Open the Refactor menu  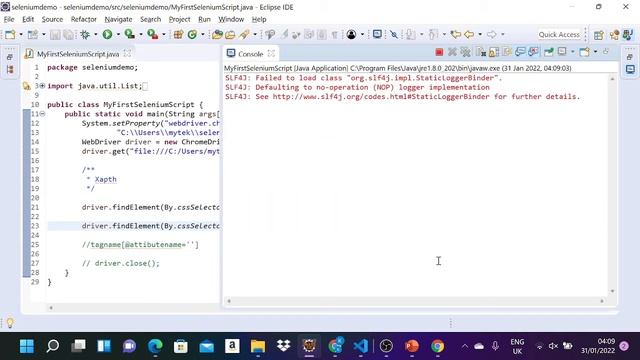pyautogui.click(x=84, y=19)
